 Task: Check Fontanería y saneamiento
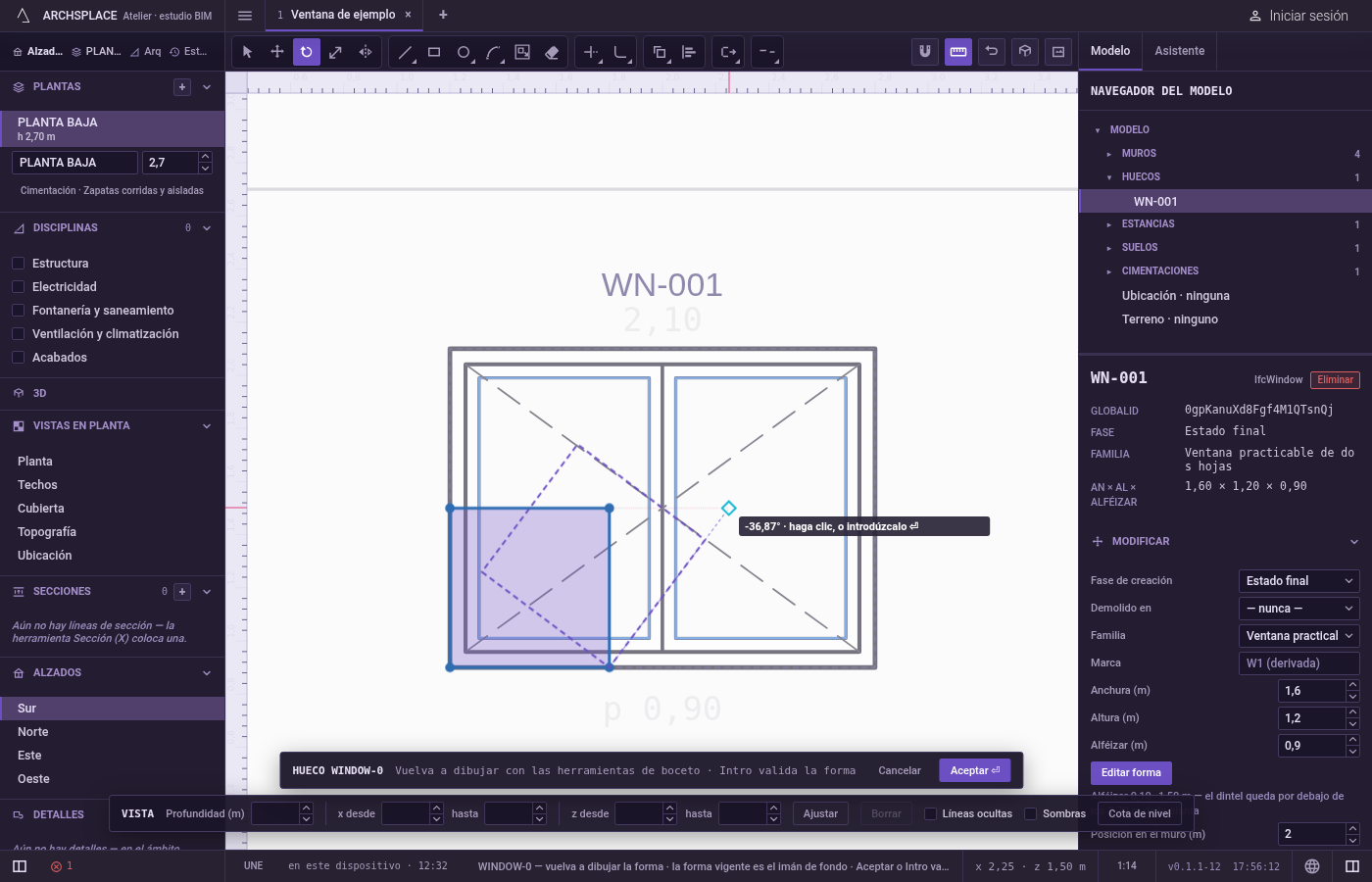tap(18, 310)
